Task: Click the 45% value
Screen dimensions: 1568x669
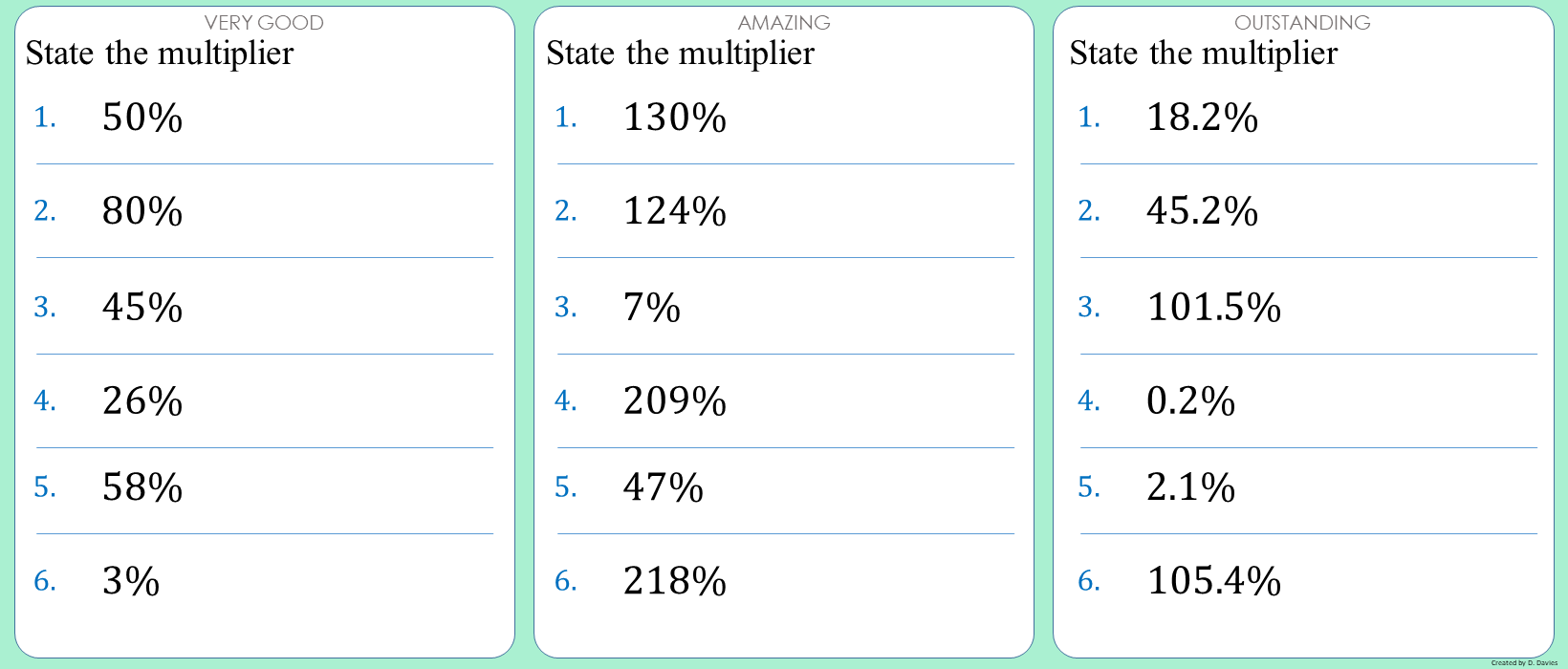Action: pyautogui.click(x=142, y=308)
